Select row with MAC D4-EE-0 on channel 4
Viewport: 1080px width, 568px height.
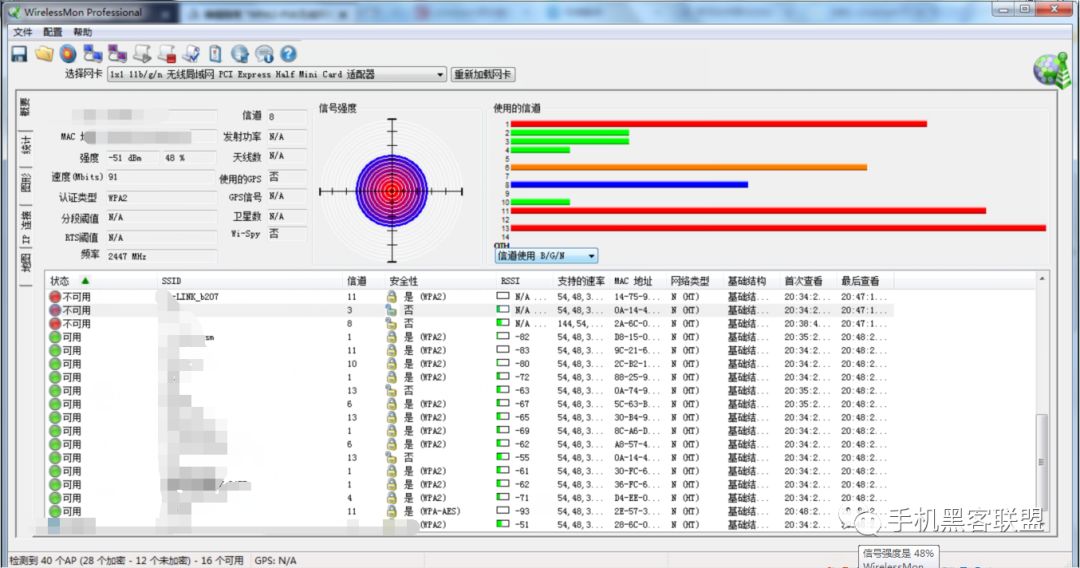click(x=470, y=498)
